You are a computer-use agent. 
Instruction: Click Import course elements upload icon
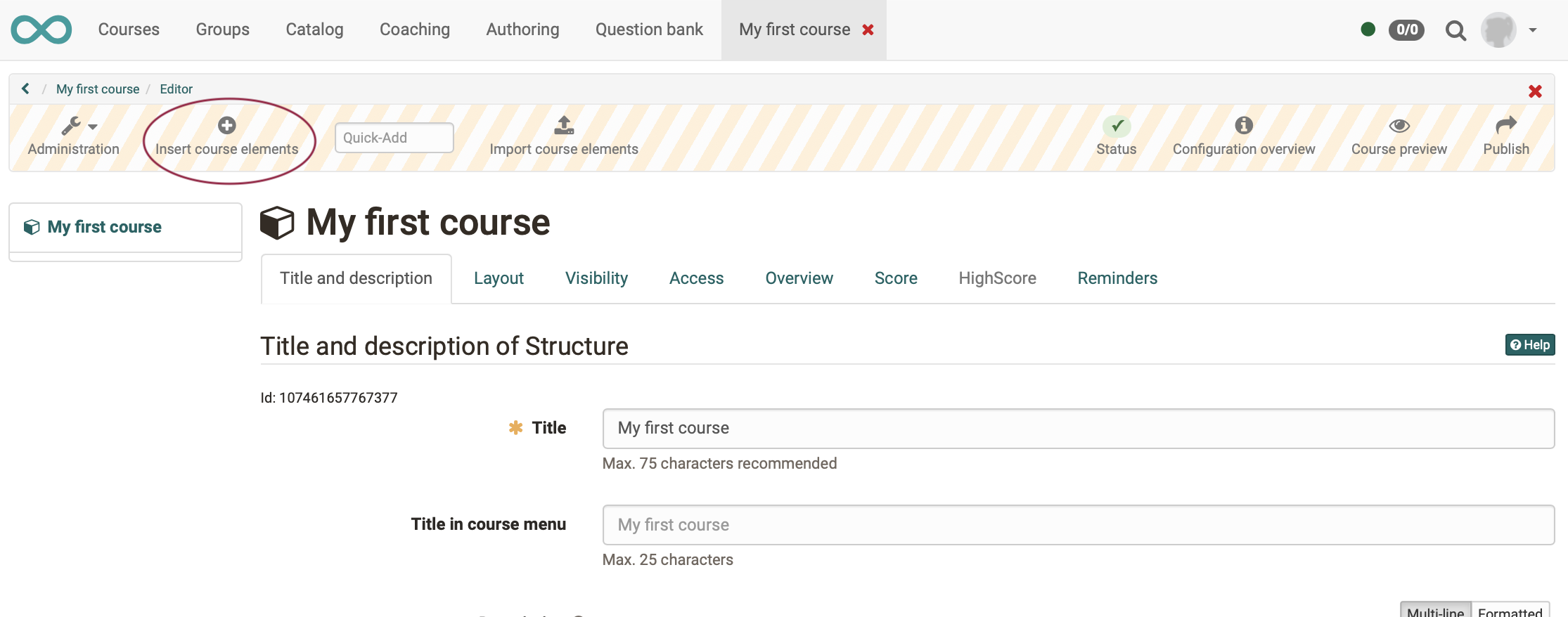click(564, 126)
